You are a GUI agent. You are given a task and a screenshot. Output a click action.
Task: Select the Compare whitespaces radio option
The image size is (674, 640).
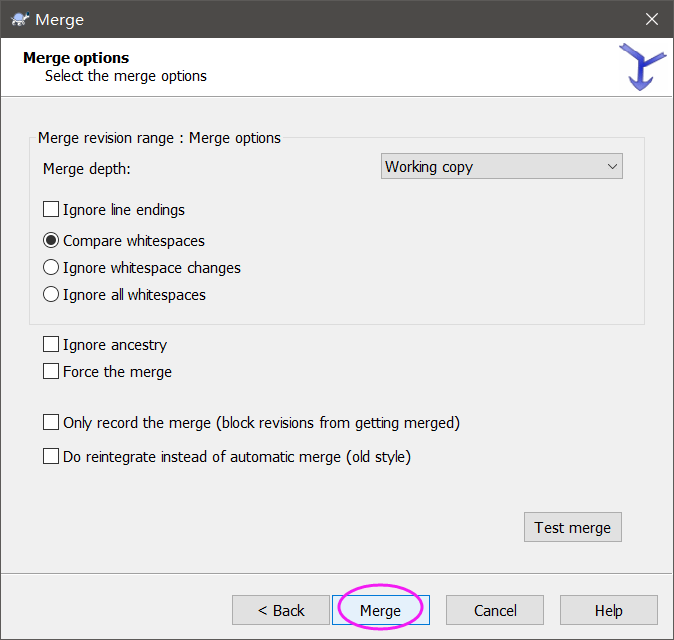(x=52, y=241)
